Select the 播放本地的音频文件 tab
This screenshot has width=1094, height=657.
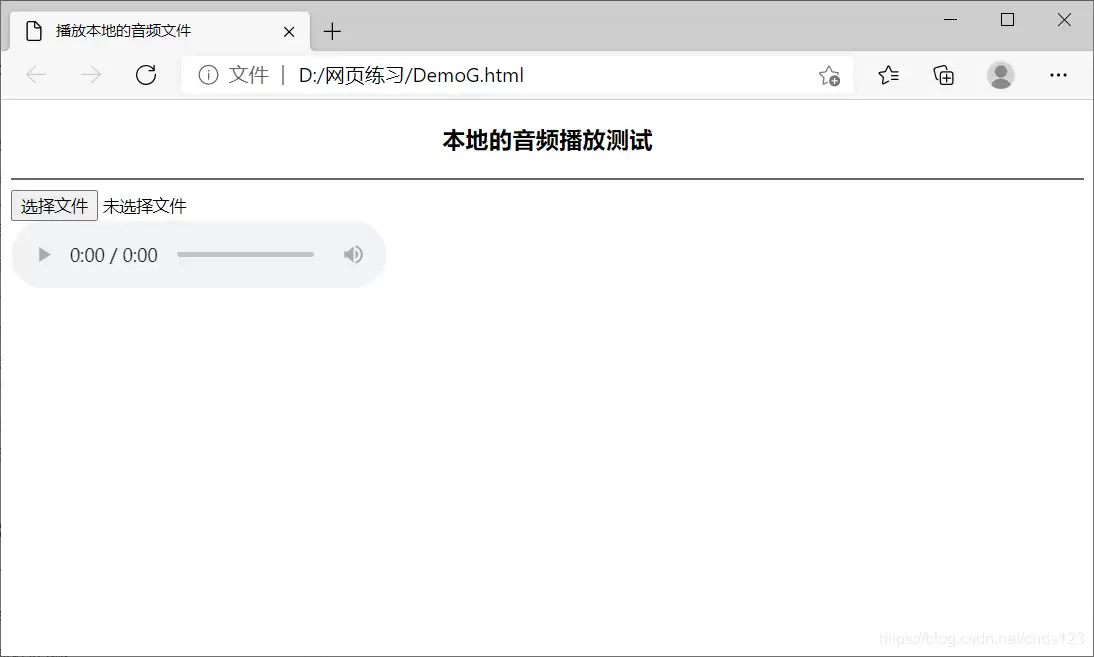point(140,31)
